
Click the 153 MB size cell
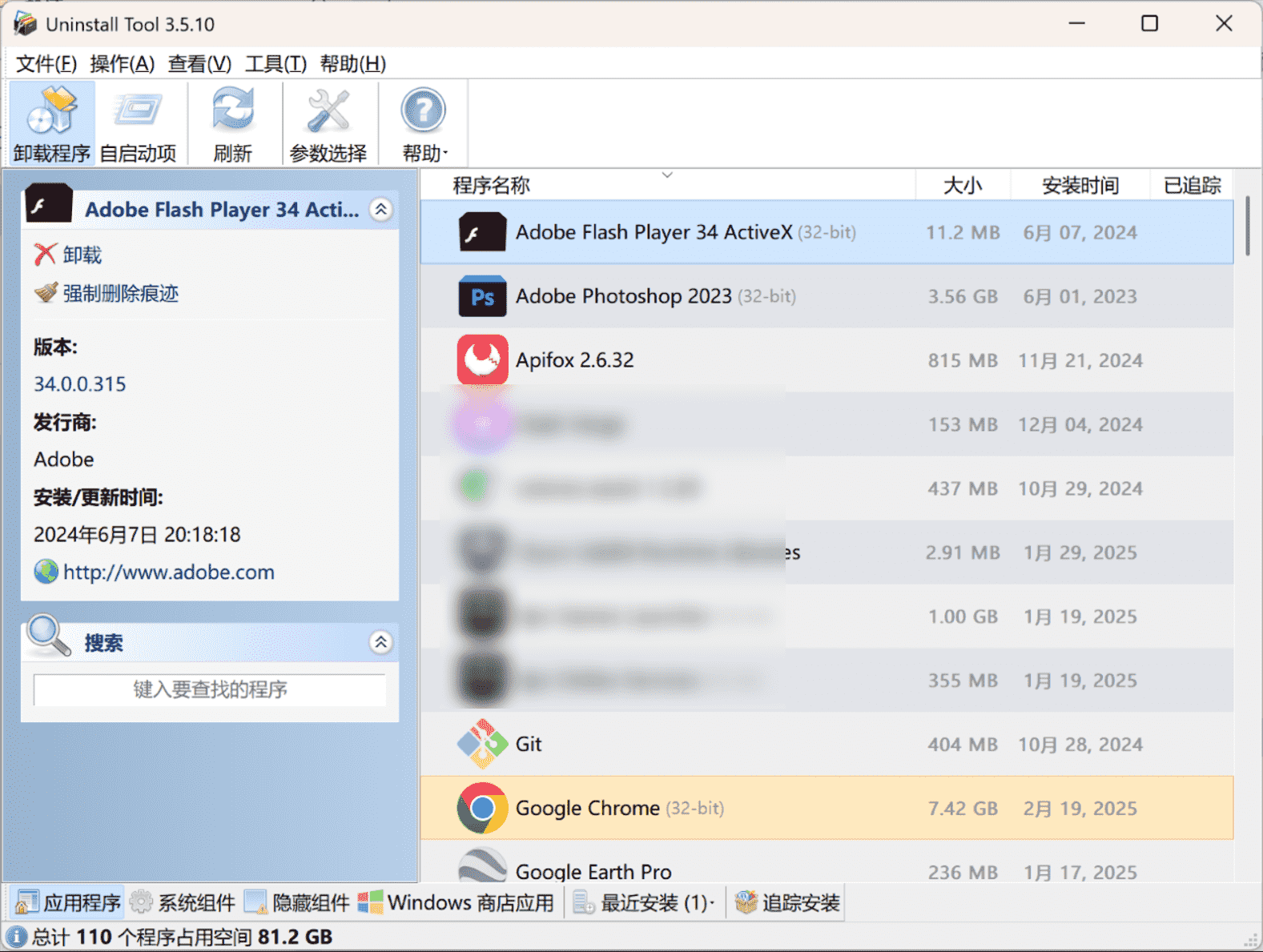963,425
